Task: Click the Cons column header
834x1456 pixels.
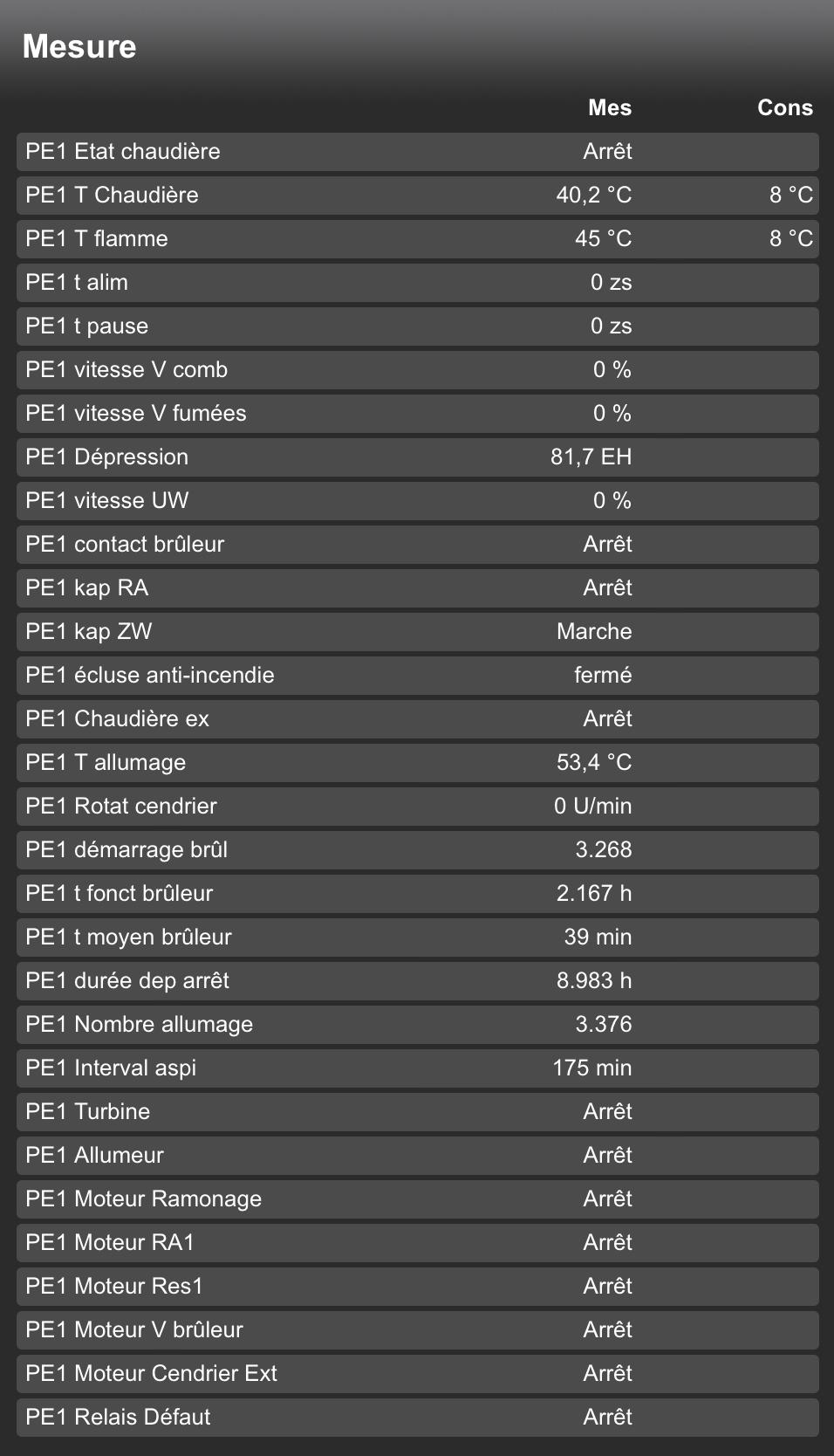Action: pyautogui.click(x=784, y=108)
